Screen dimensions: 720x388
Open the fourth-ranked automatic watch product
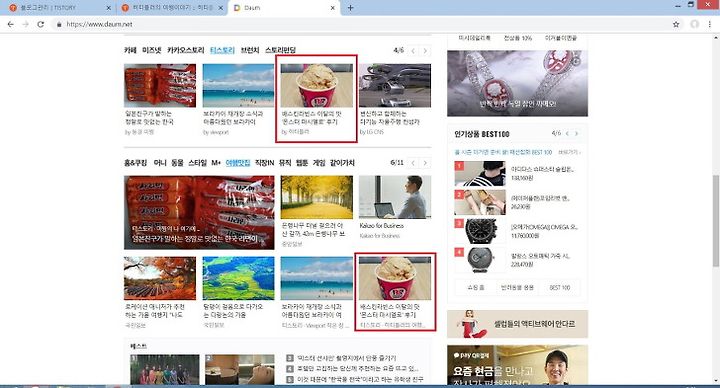(480, 260)
